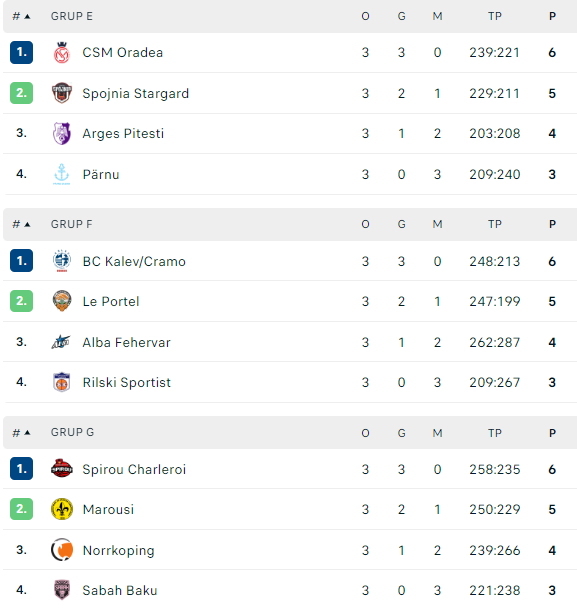Click blue rank 1 badge for Spirou Charleroi

click(21, 468)
